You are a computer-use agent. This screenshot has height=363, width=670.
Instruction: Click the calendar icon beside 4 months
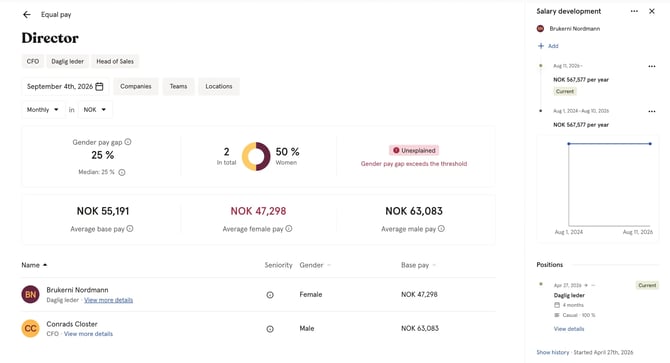pos(557,305)
